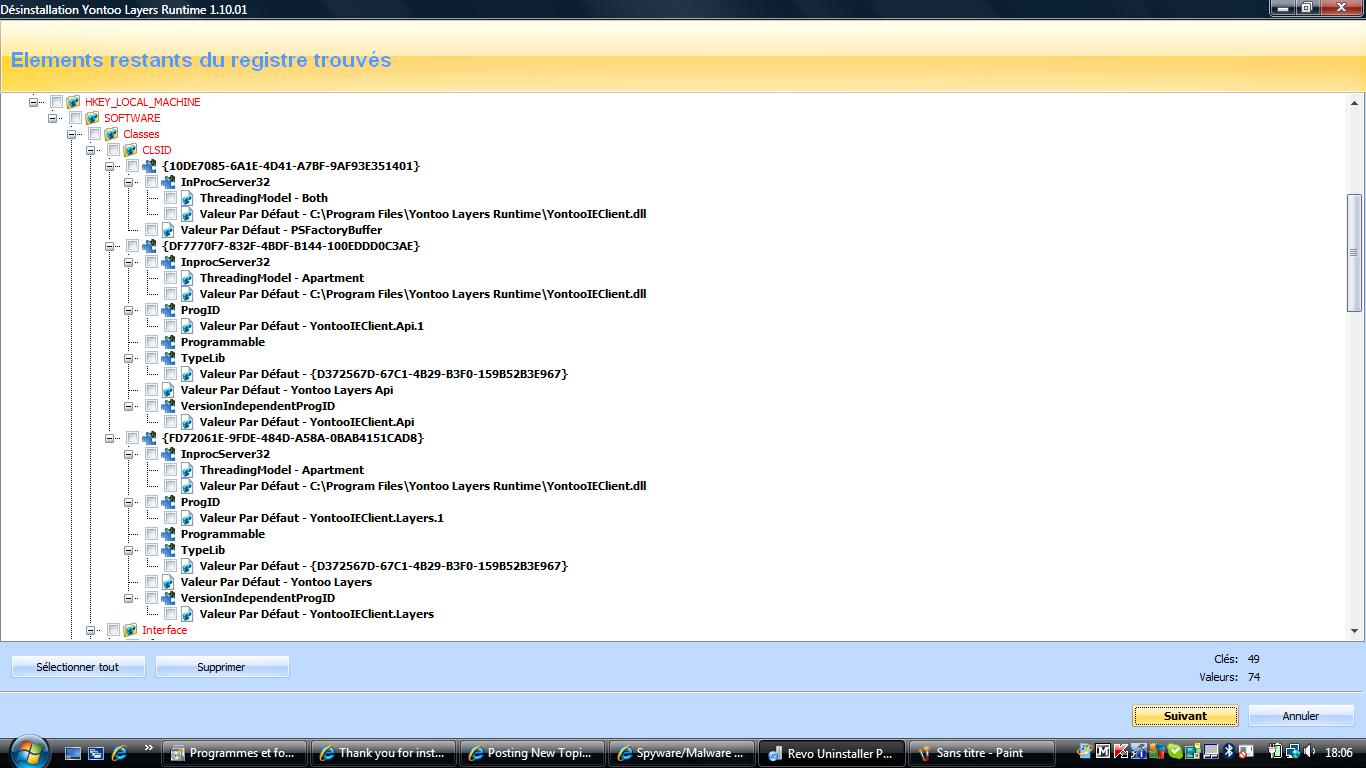Click the key icon beside VersionIndependentProgID under FD72061E
The height and width of the screenshot is (768, 1366).
168,598
